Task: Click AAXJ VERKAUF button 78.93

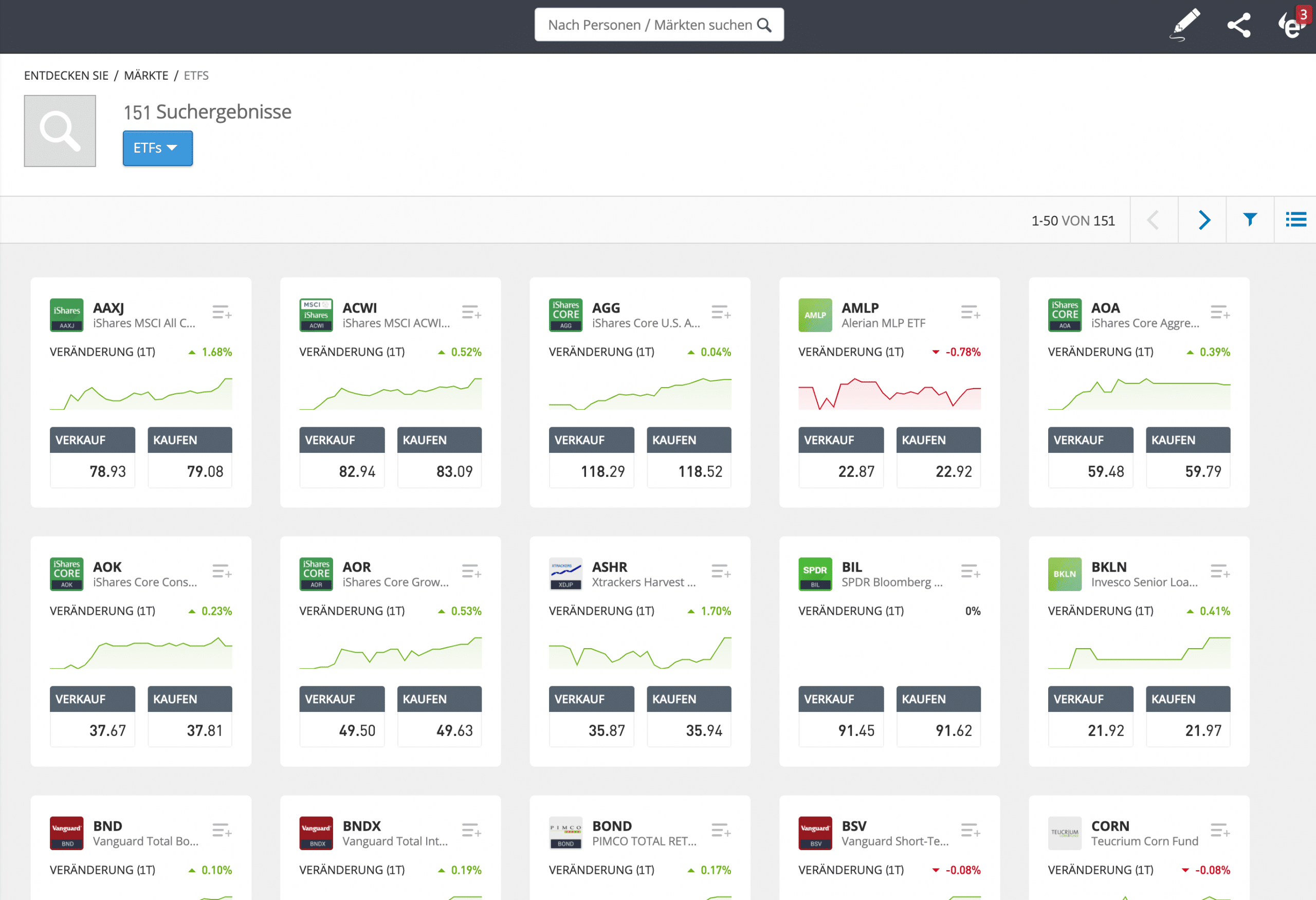Action: coord(93,457)
